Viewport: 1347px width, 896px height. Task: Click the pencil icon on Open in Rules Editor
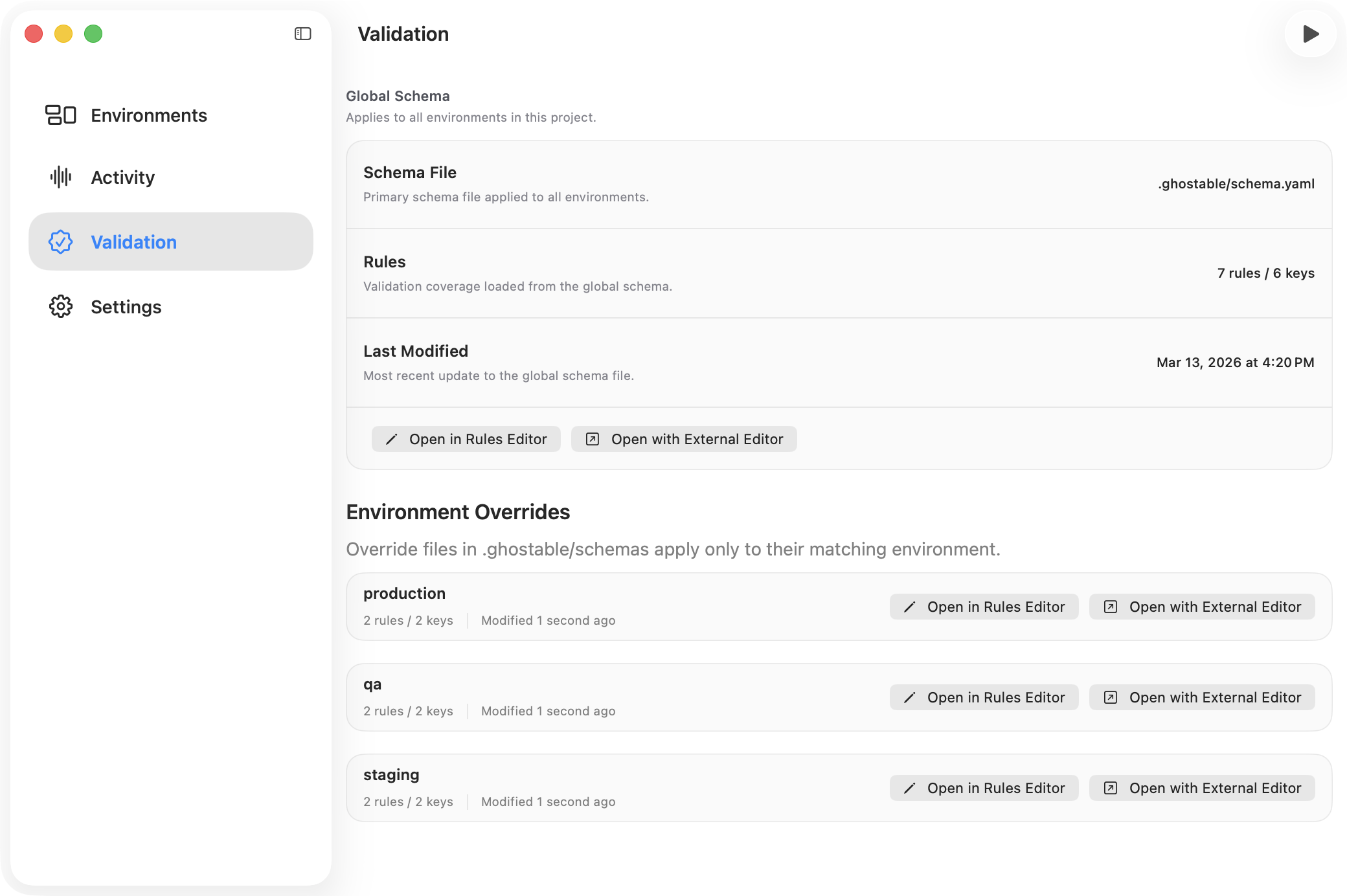tap(392, 439)
